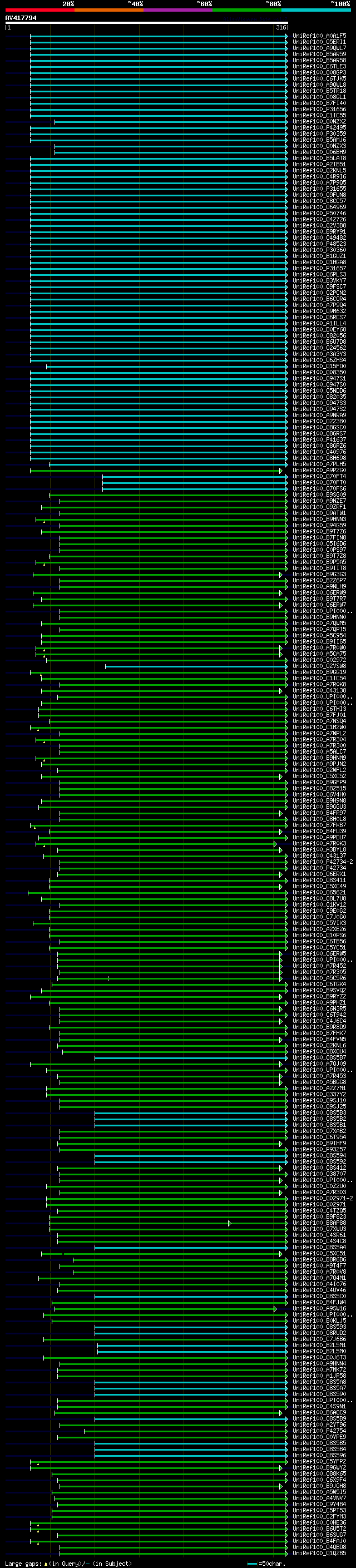356x1568 pixels.
Task: Select hit UniRef100_C4S9N1
Action: (x=319, y=1407)
